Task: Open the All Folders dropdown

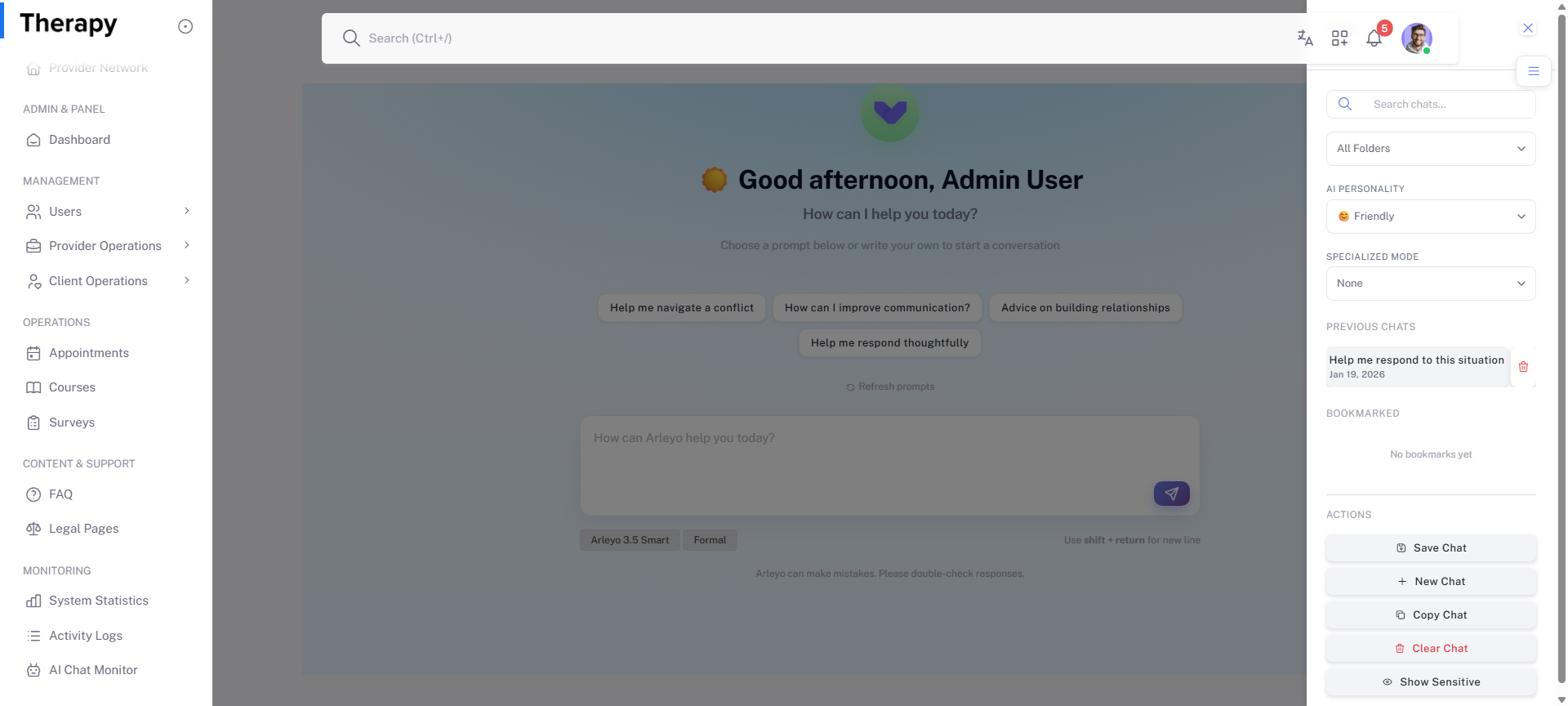Action: (1431, 149)
